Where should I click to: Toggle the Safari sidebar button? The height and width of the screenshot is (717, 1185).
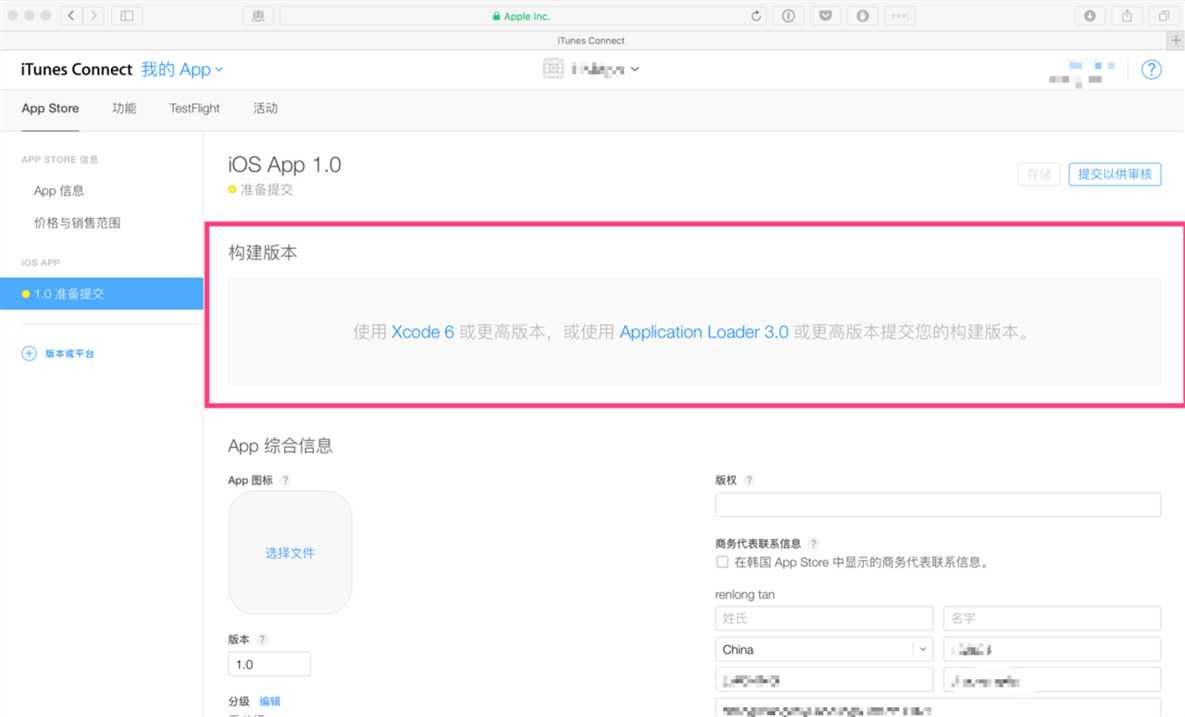[127, 15]
